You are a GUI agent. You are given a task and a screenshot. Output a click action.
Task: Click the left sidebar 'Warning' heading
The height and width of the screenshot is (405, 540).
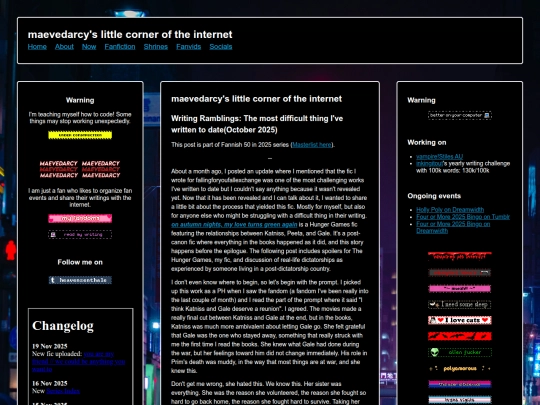80,100
